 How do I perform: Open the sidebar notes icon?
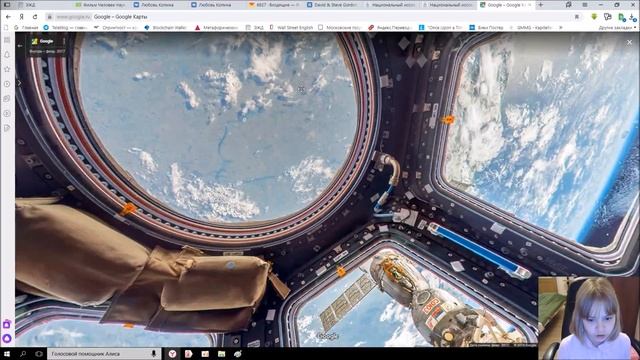[7, 128]
